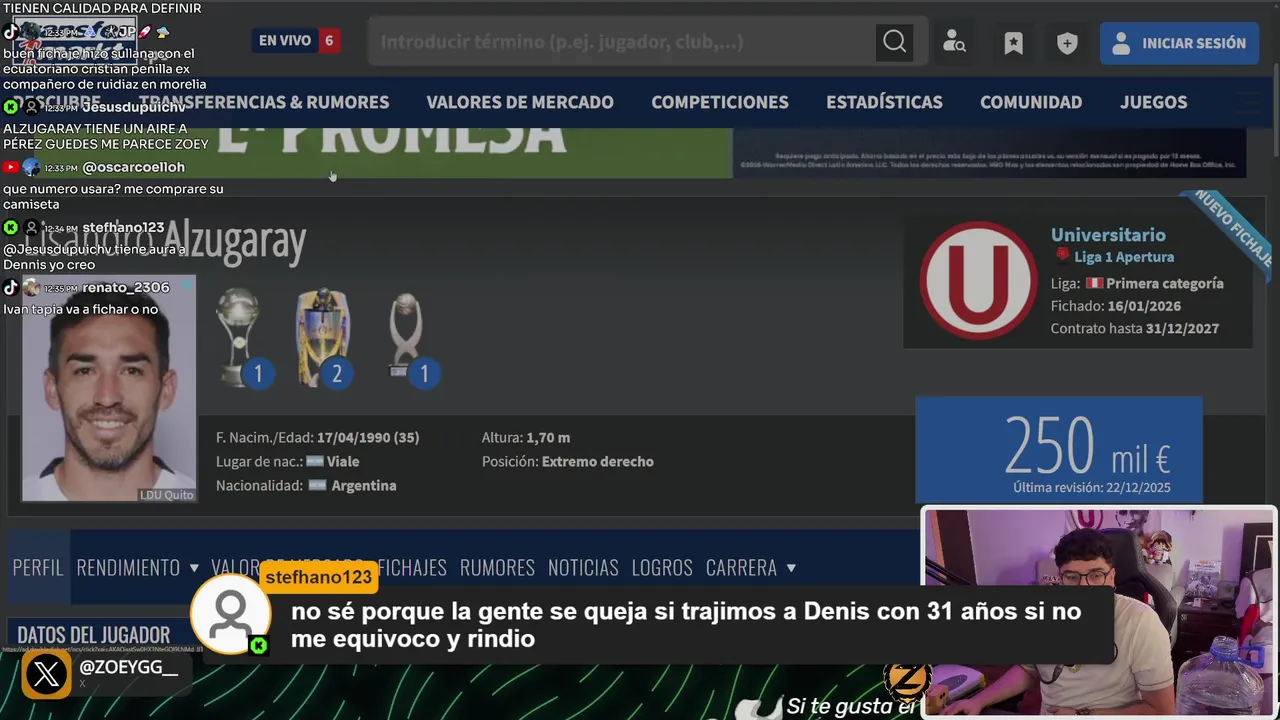The height and width of the screenshot is (720, 1280).
Task: Open COMUNIDAD menu
Action: [x=1031, y=102]
